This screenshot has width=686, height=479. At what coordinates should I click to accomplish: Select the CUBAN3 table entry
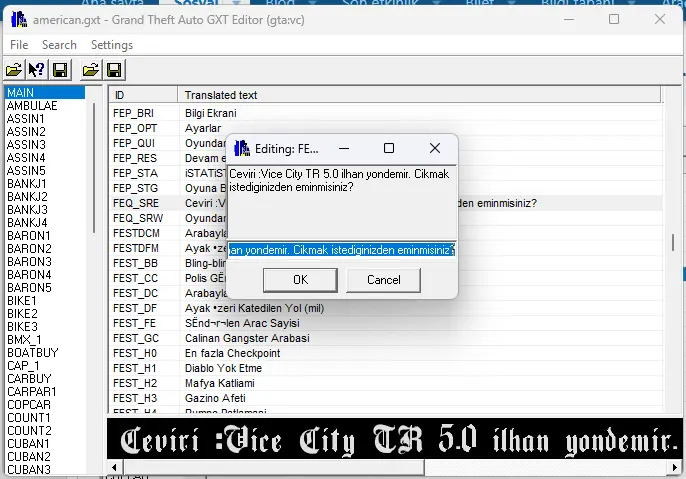point(28,469)
